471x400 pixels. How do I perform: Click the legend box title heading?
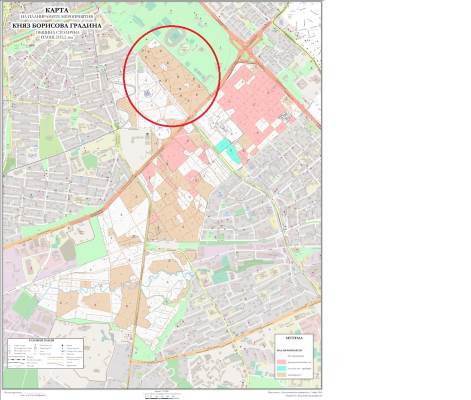click(x=294, y=338)
